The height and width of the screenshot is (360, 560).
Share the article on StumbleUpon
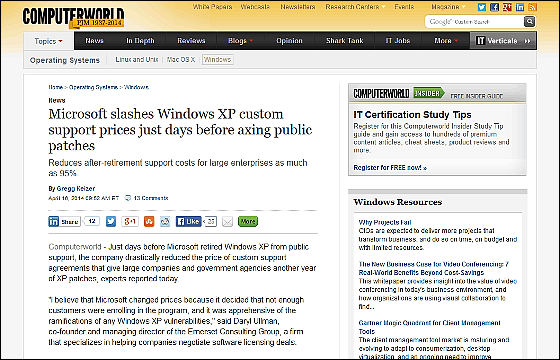149,221
